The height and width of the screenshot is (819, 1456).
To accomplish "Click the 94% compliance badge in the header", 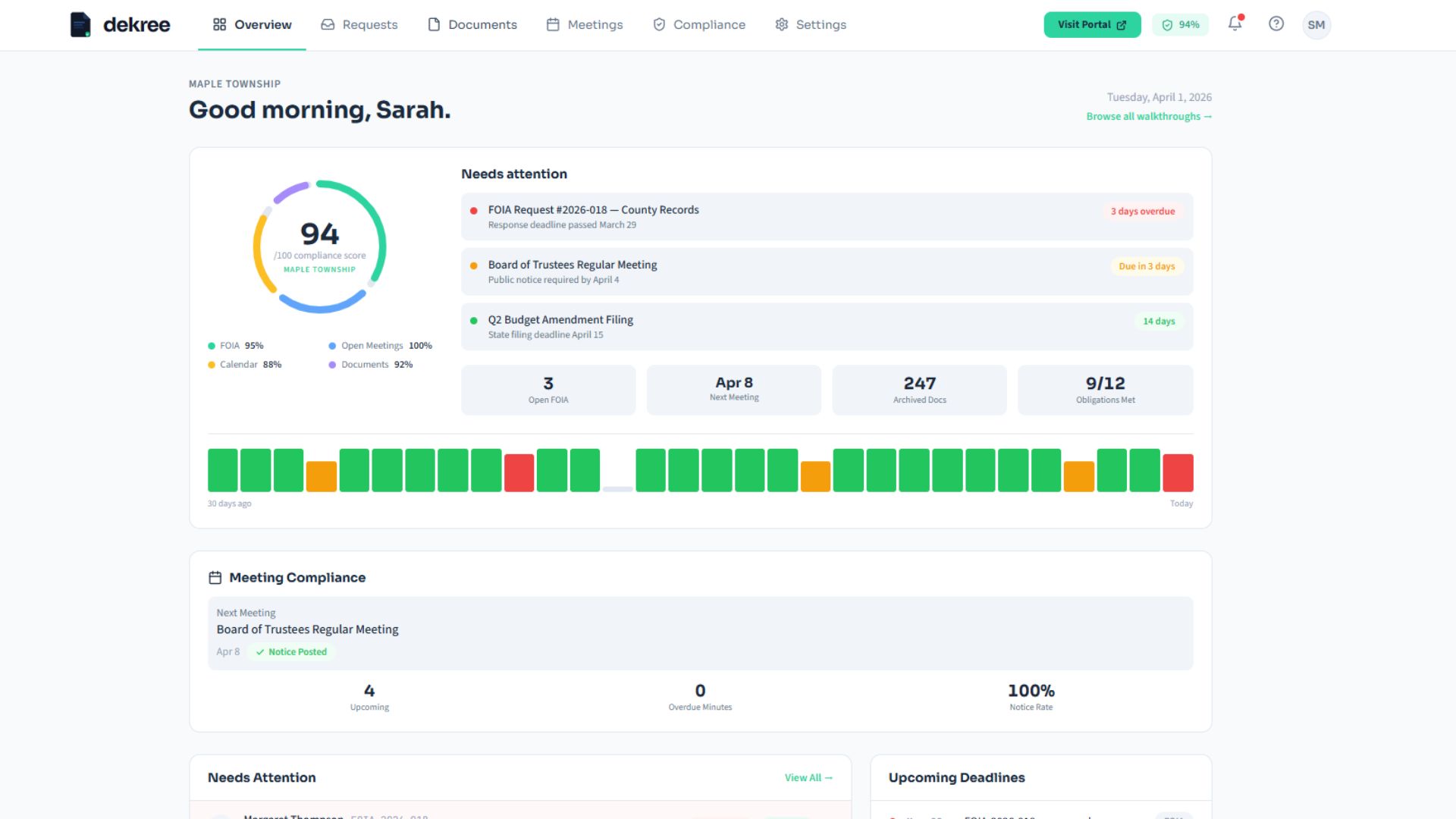I will (1180, 24).
